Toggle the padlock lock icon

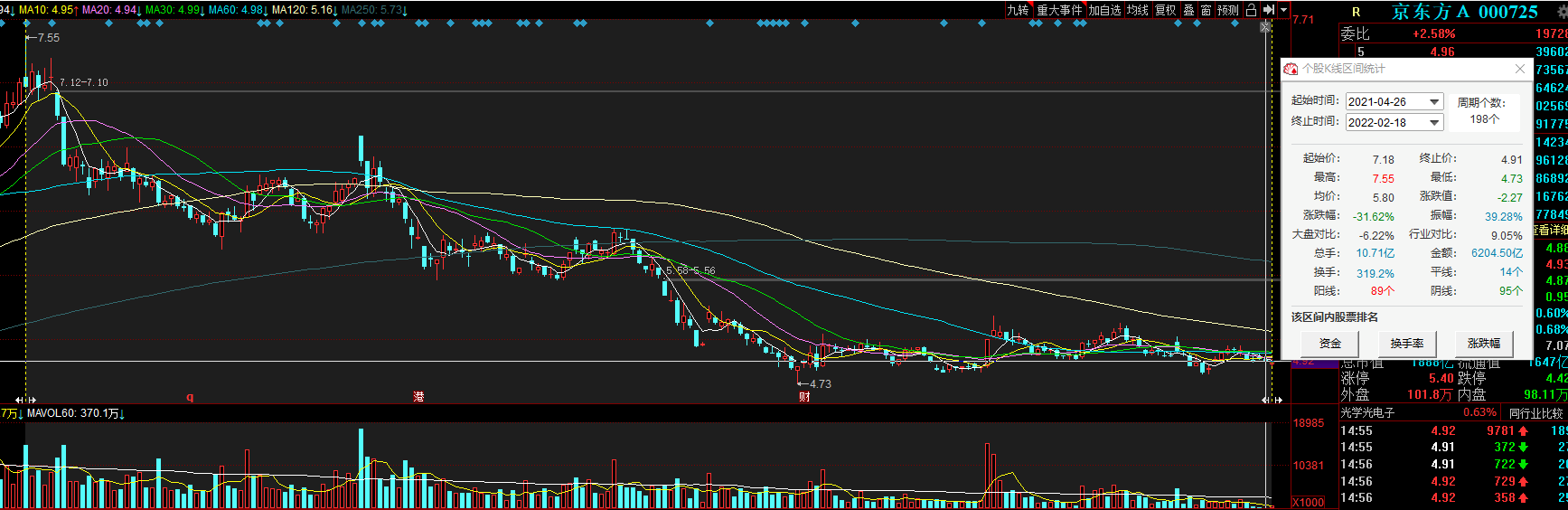(1251, 10)
